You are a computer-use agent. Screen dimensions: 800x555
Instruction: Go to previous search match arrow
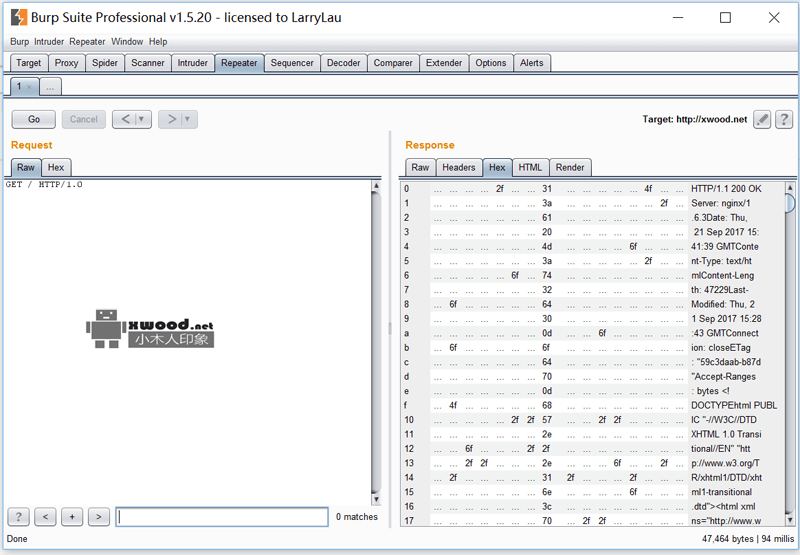pyautogui.click(x=45, y=517)
